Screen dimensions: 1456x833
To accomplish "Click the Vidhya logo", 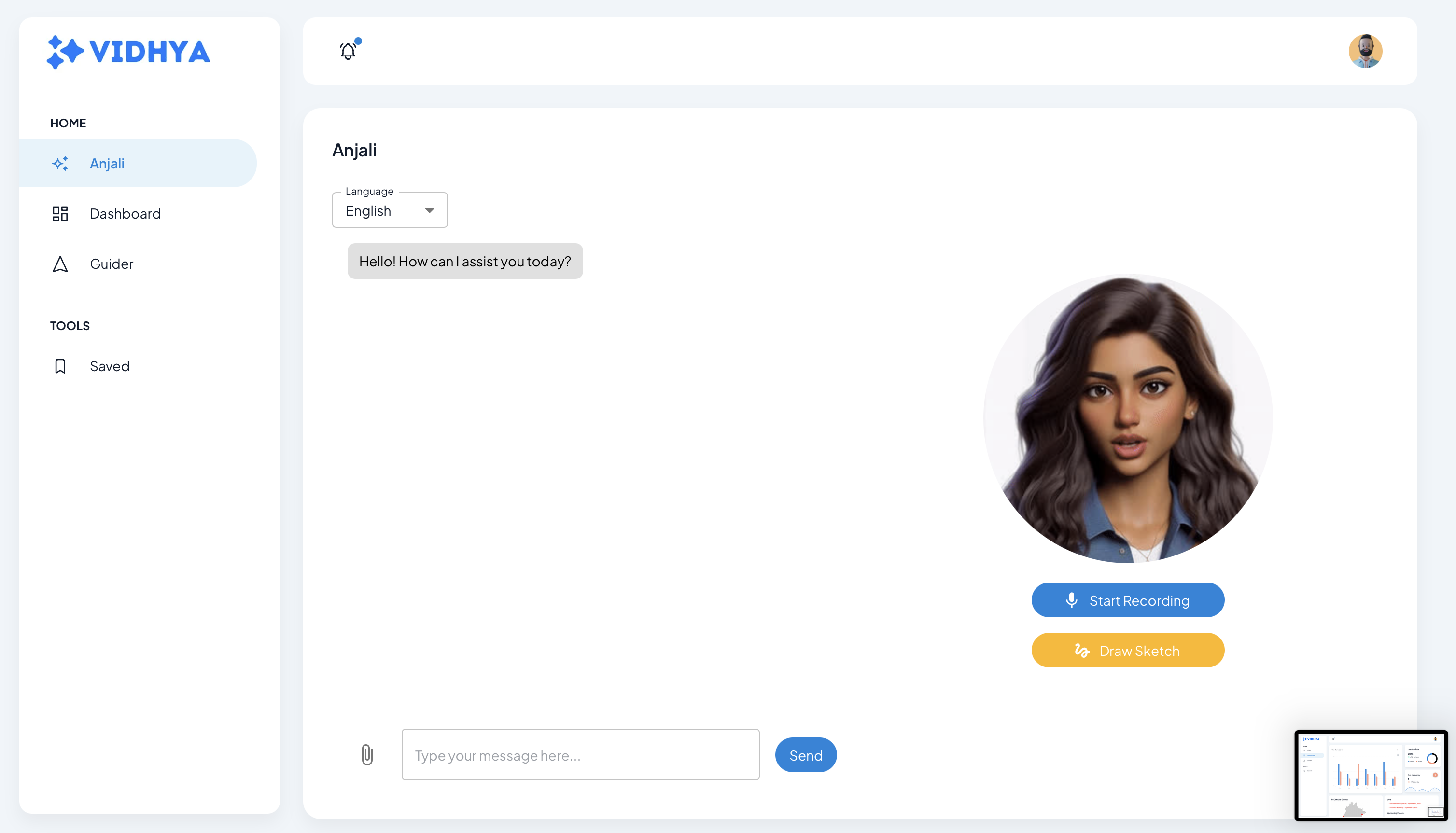I will click(128, 52).
